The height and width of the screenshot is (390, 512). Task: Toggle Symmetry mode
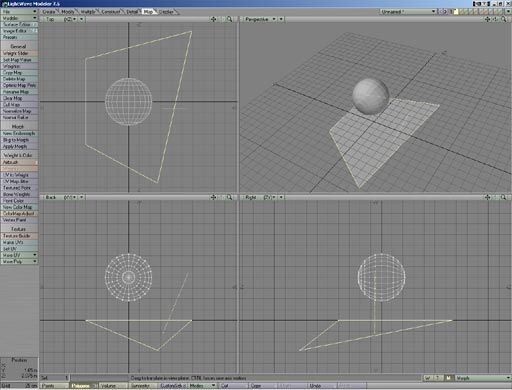[143, 386]
